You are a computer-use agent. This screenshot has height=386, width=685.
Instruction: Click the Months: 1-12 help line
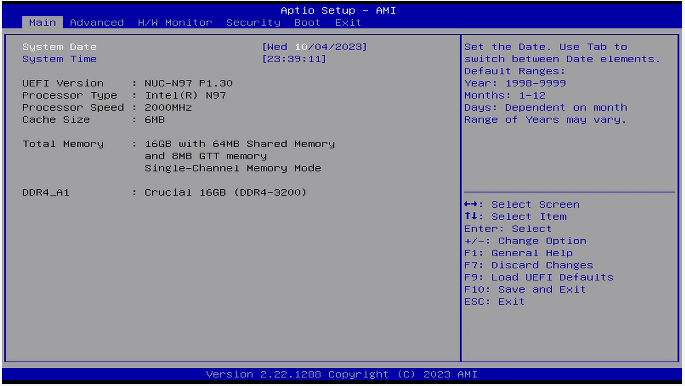click(x=505, y=95)
